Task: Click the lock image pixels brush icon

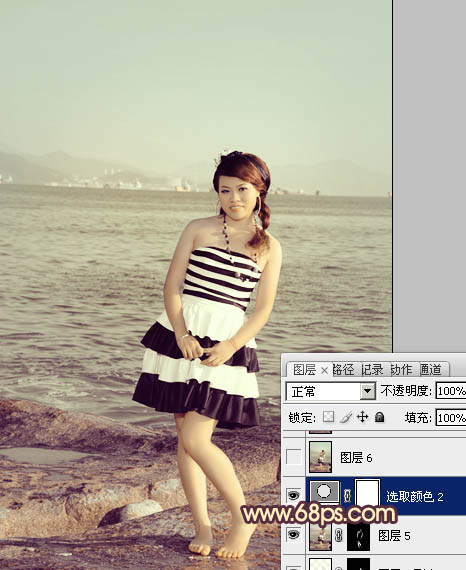Action: tap(346, 417)
